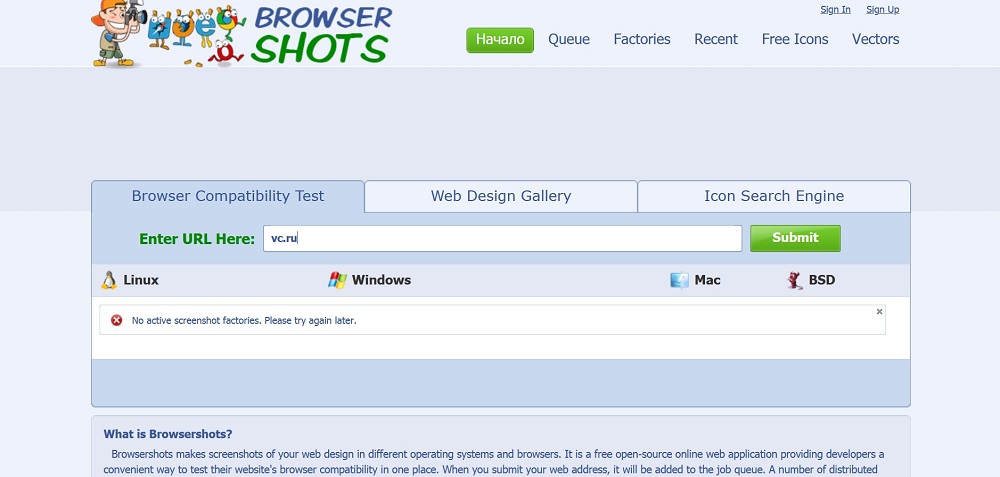
Task: Switch to Icon Search Engine tab
Action: [774, 196]
